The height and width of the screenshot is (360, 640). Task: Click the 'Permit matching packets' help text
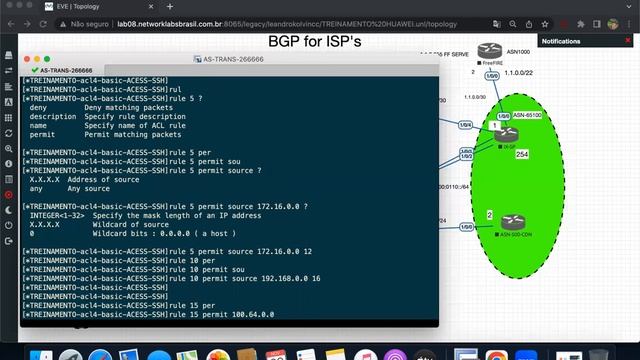coord(133,135)
